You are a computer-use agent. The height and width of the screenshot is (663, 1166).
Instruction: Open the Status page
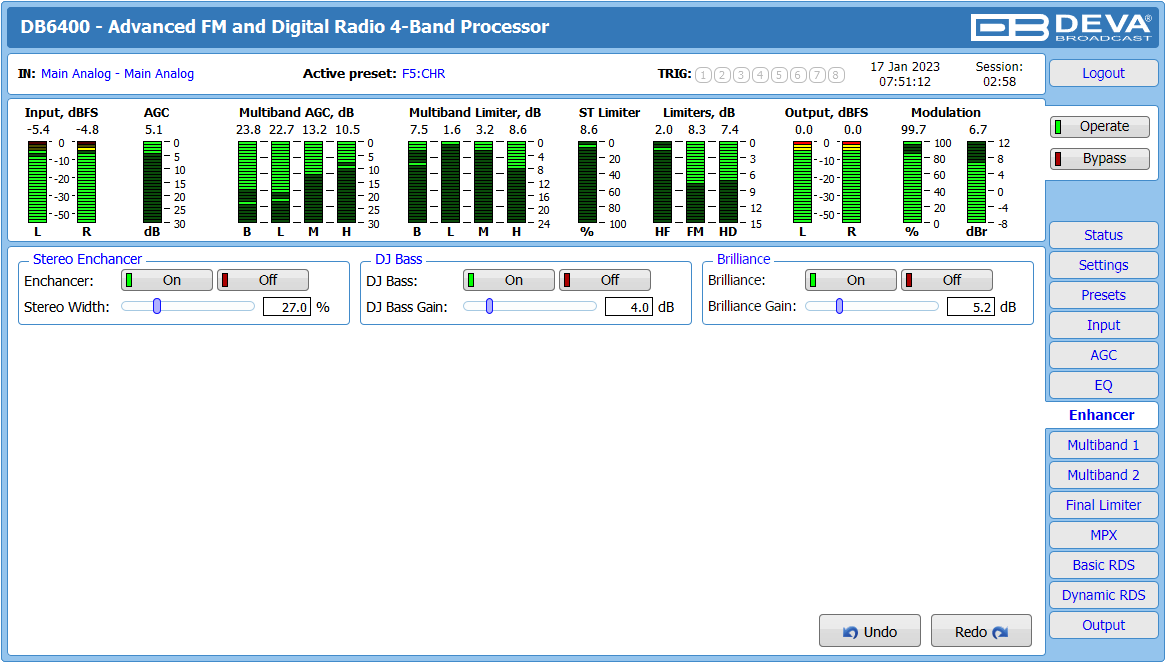(1104, 235)
